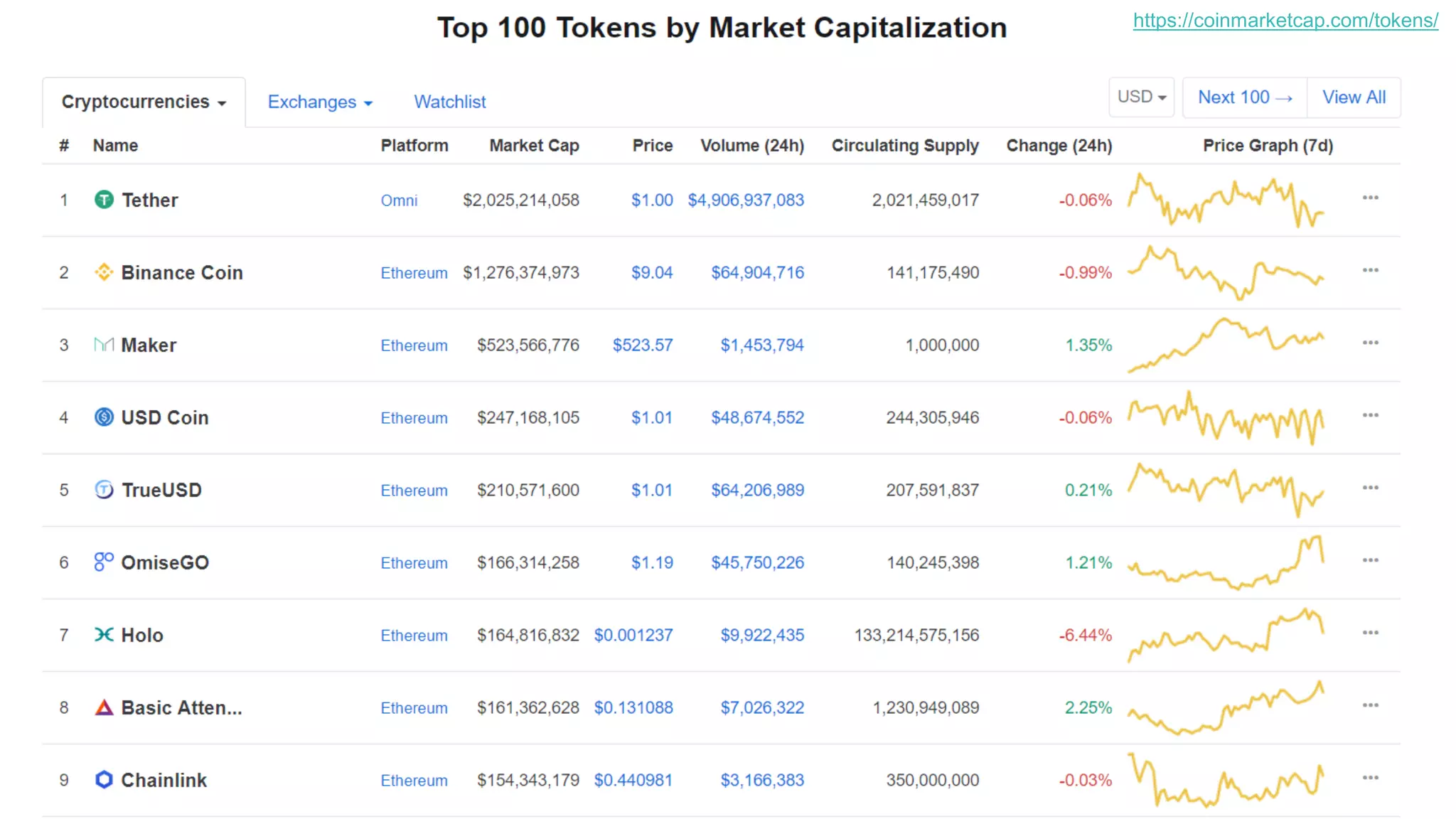1456x819 pixels.
Task: Open the coinmarketcap.com/tokens link
Action: [1285, 21]
